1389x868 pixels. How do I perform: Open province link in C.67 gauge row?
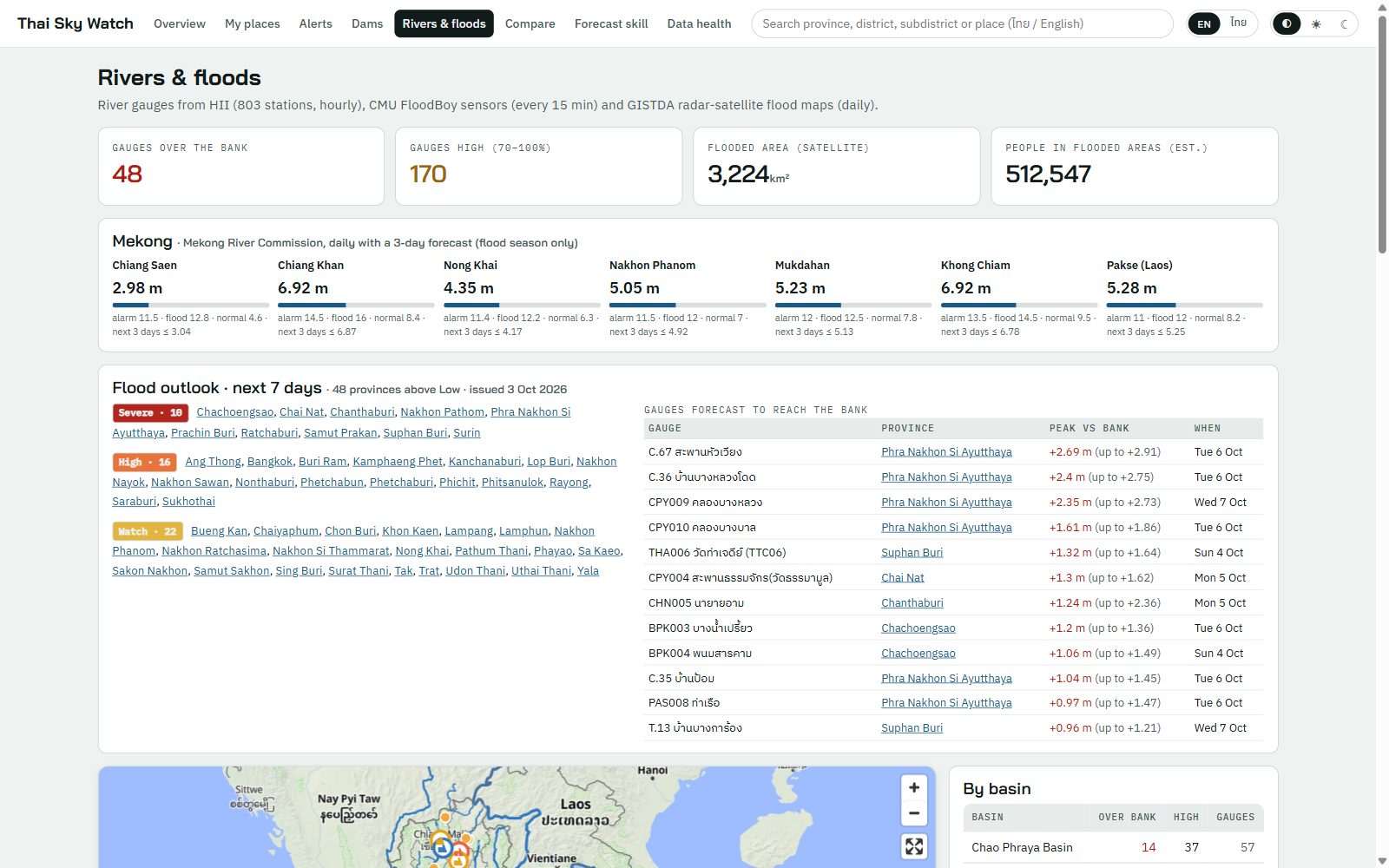coord(946,452)
